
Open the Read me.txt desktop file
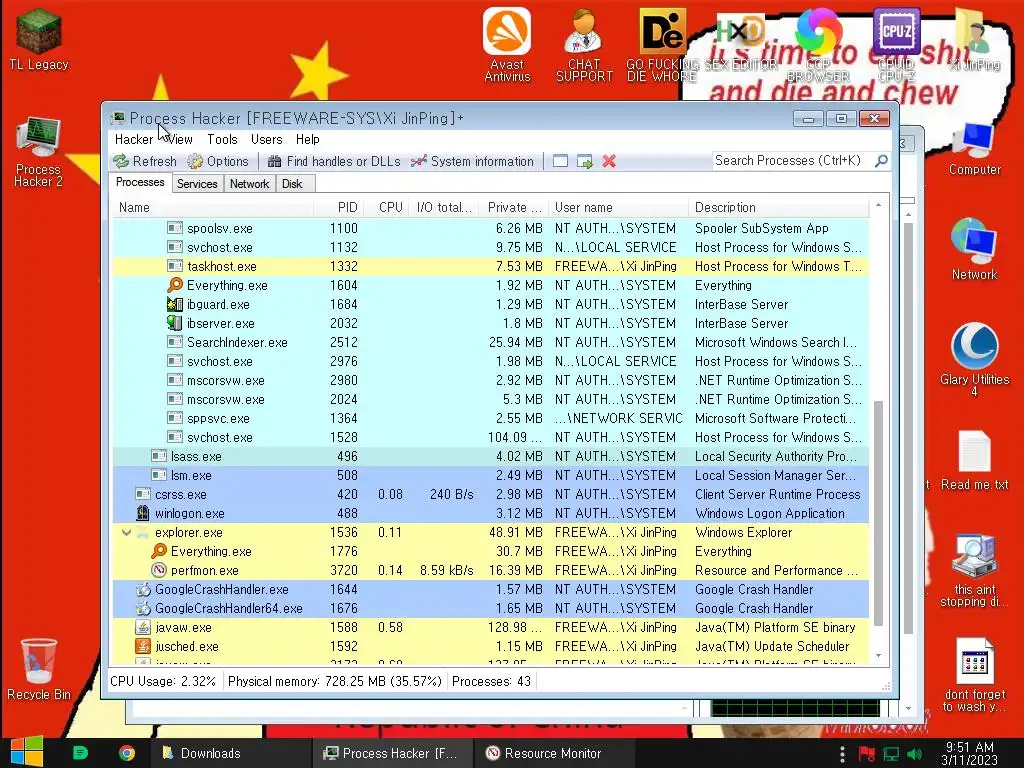point(974,460)
